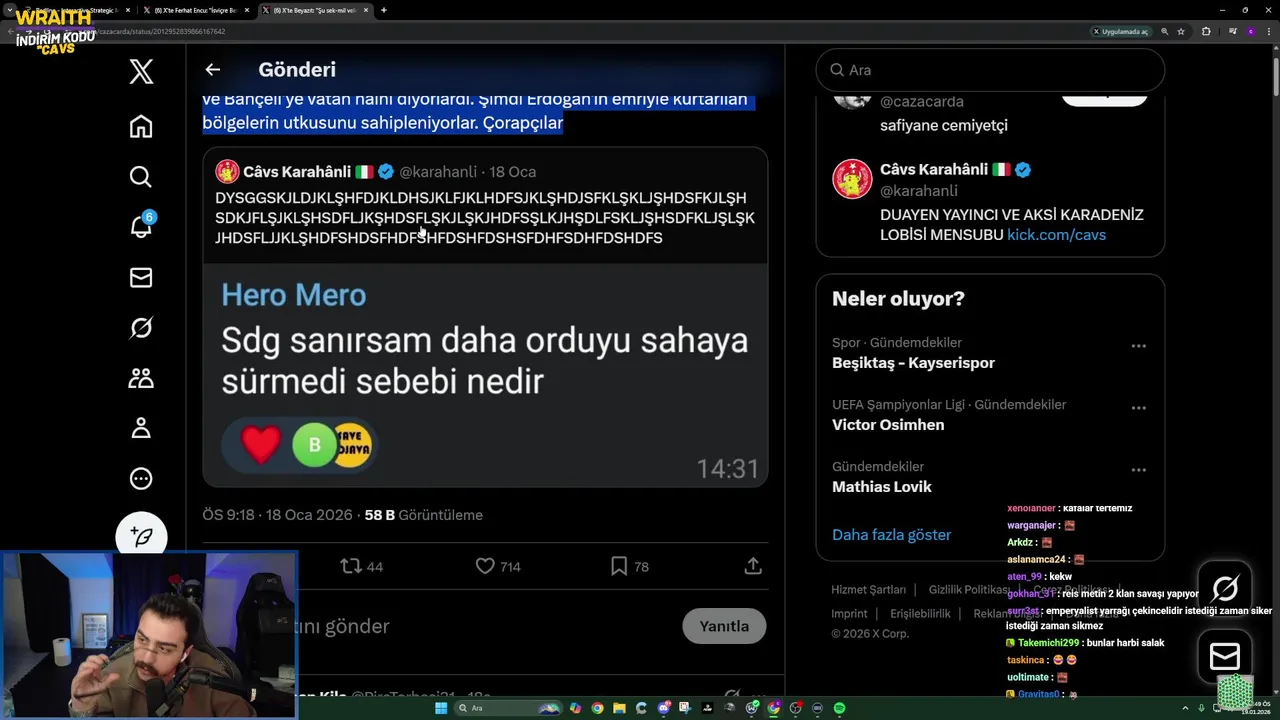
Task: Open File Explorer from the taskbar
Action: click(x=619, y=708)
